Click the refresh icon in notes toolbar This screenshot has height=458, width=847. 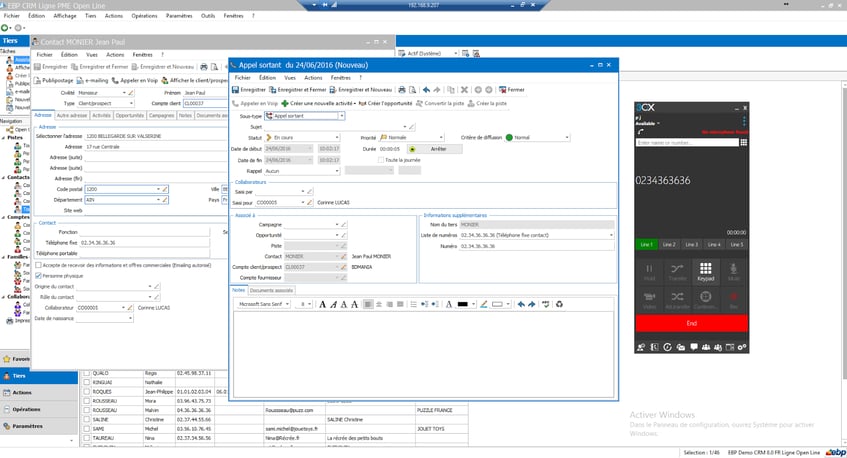click(x=559, y=304)
